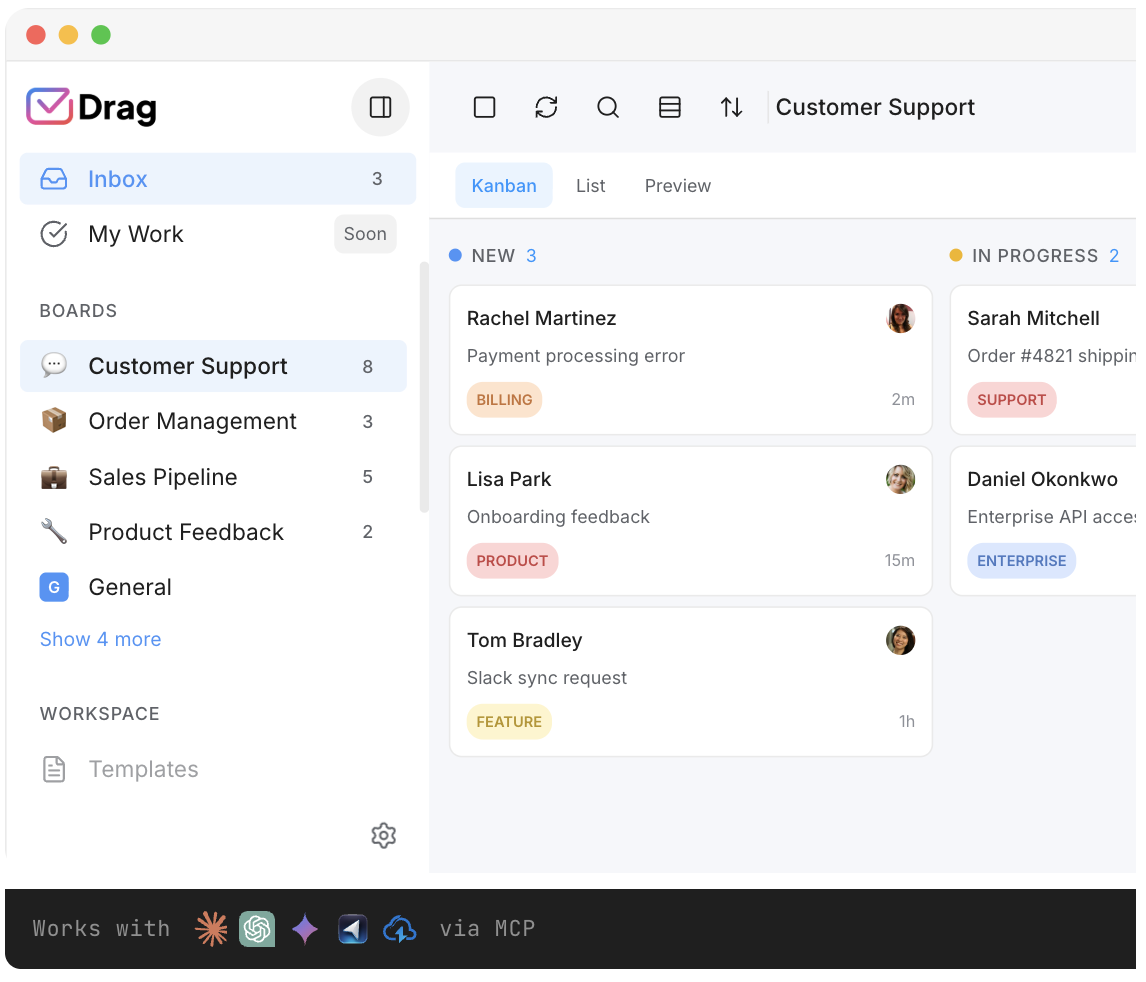Refresh the board with the sync icon
Image resolution: width=1146 pixels, height=982 pixels.
tap(546, 107)
